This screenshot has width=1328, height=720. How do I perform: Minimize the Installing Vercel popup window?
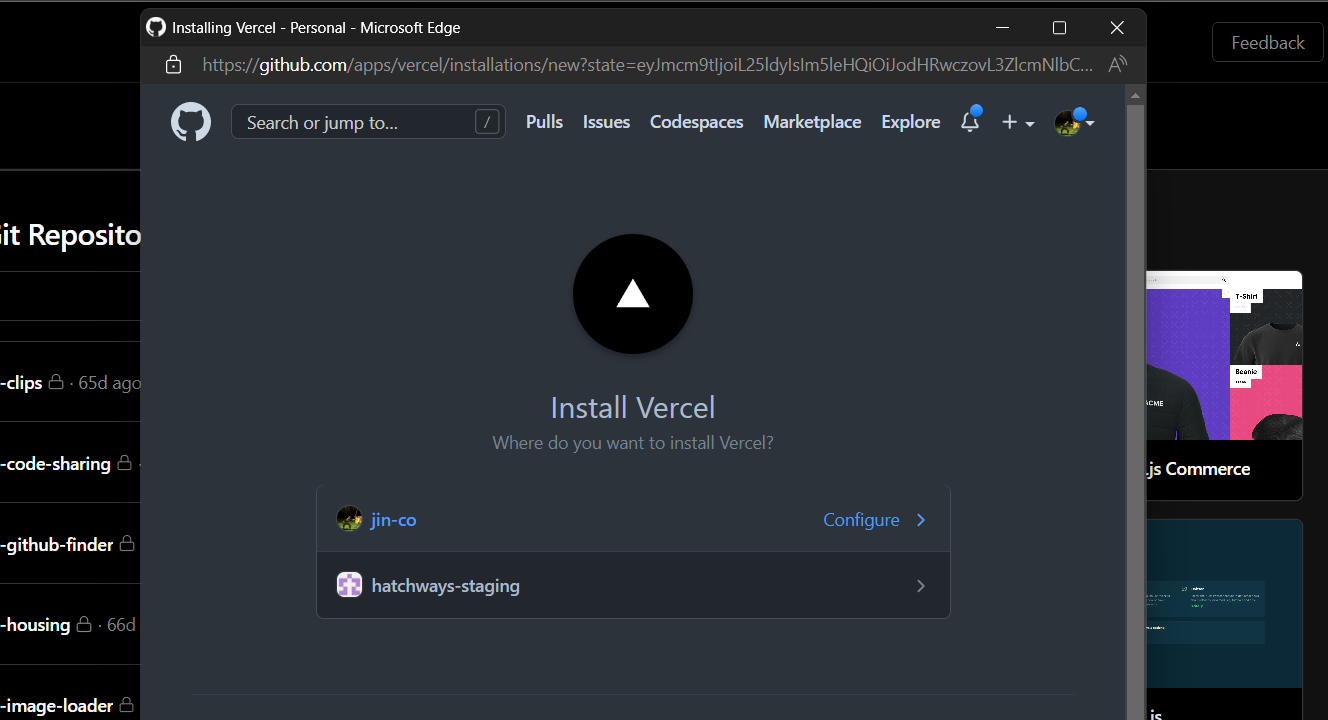(x=1003, y=28)
